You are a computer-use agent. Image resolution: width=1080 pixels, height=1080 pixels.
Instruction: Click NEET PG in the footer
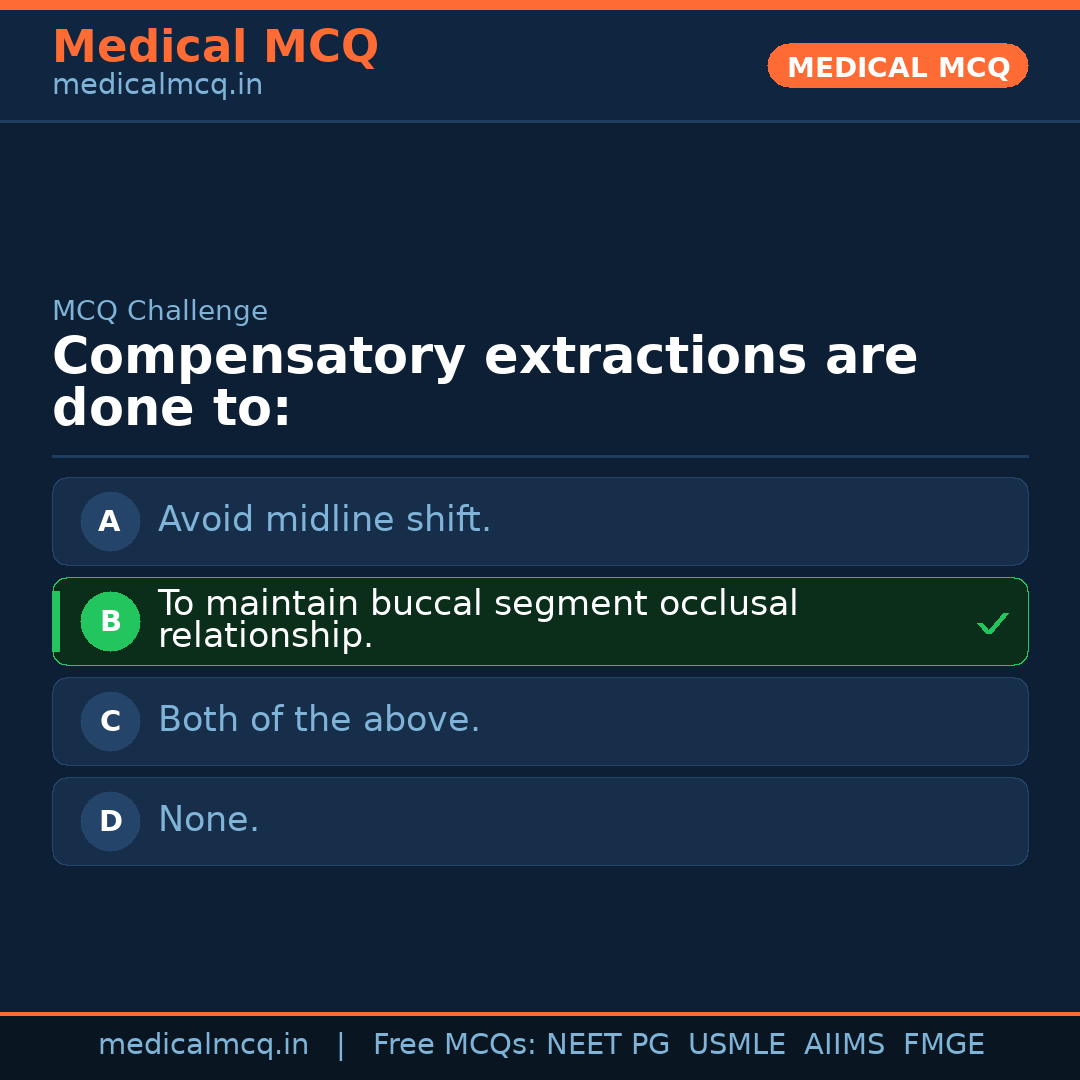tap(608, 1045)
